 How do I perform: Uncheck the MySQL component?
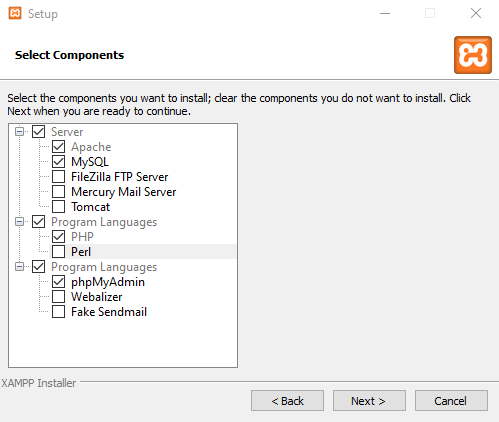(x=59, y=162)
